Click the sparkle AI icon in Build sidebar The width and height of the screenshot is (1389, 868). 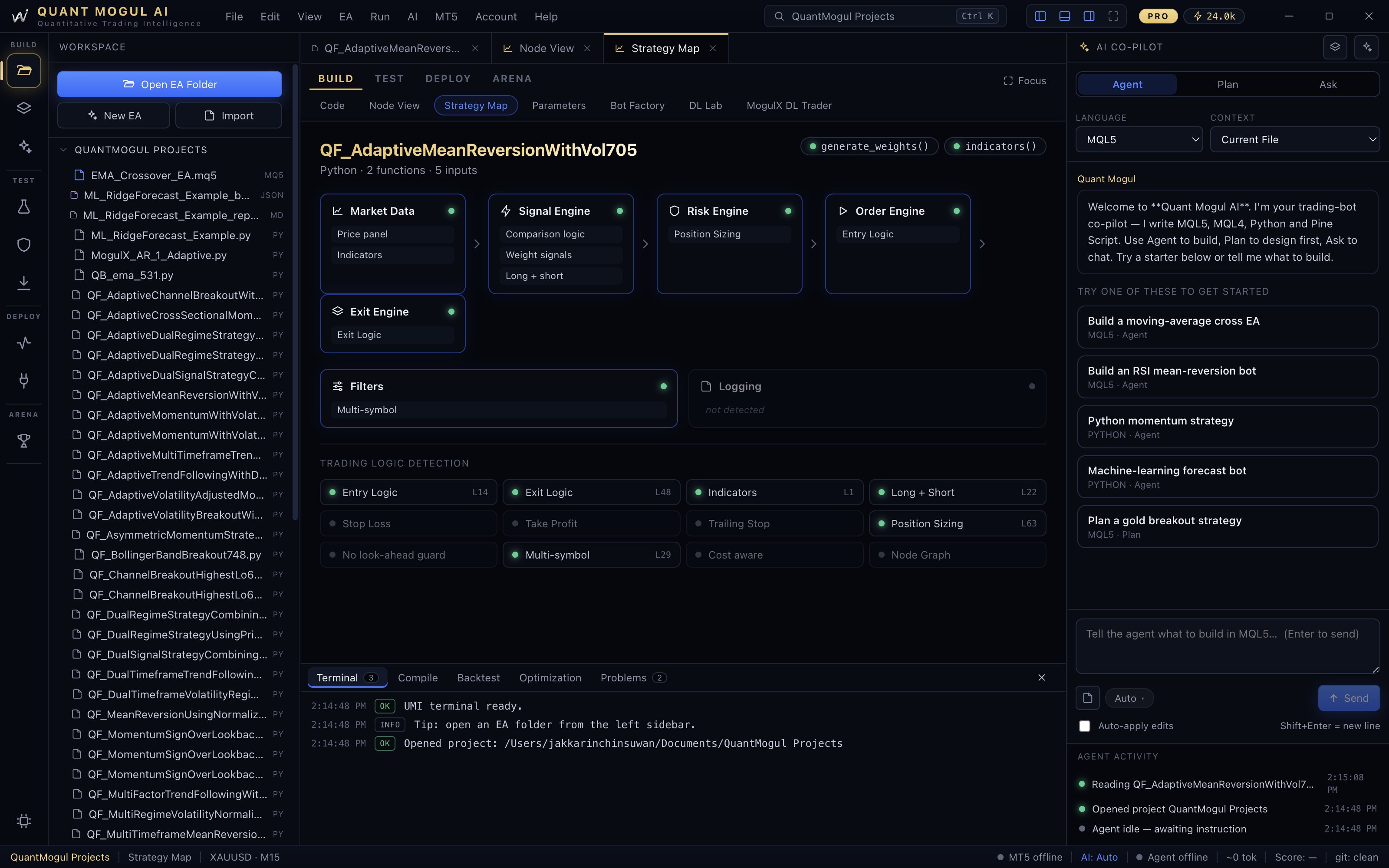pos(23,146)
